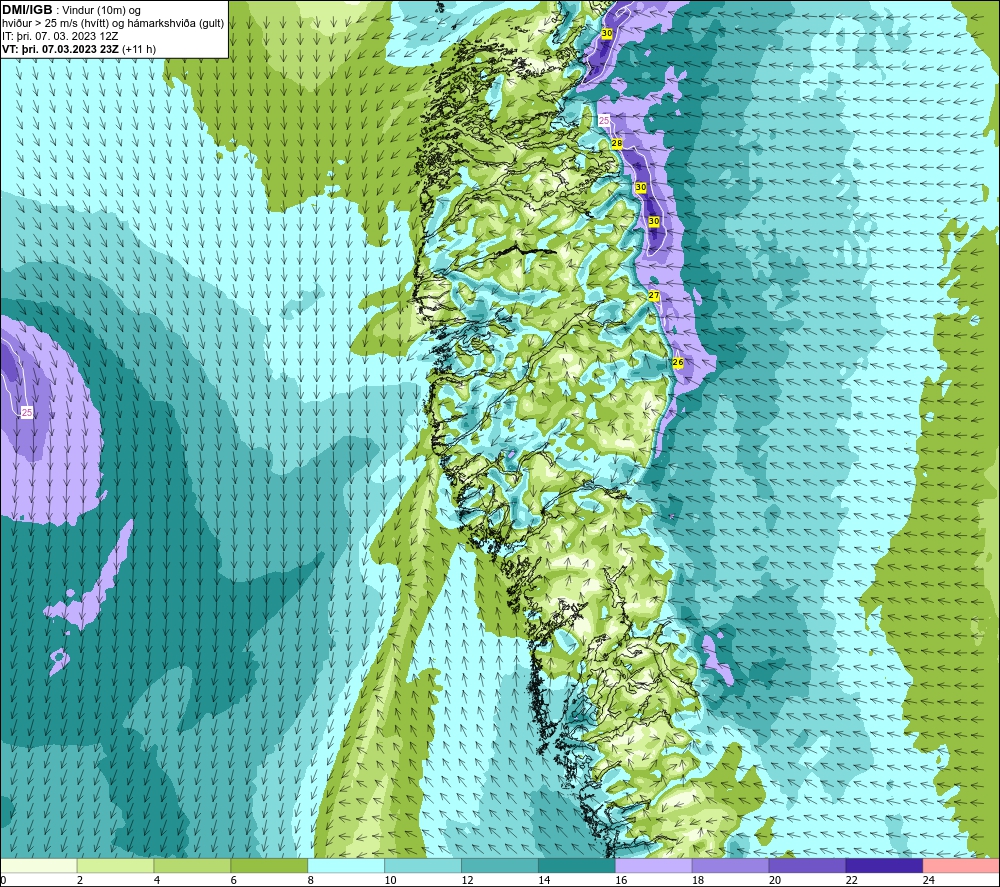Select the 18–20 violet legend swatch

point(730,865)
